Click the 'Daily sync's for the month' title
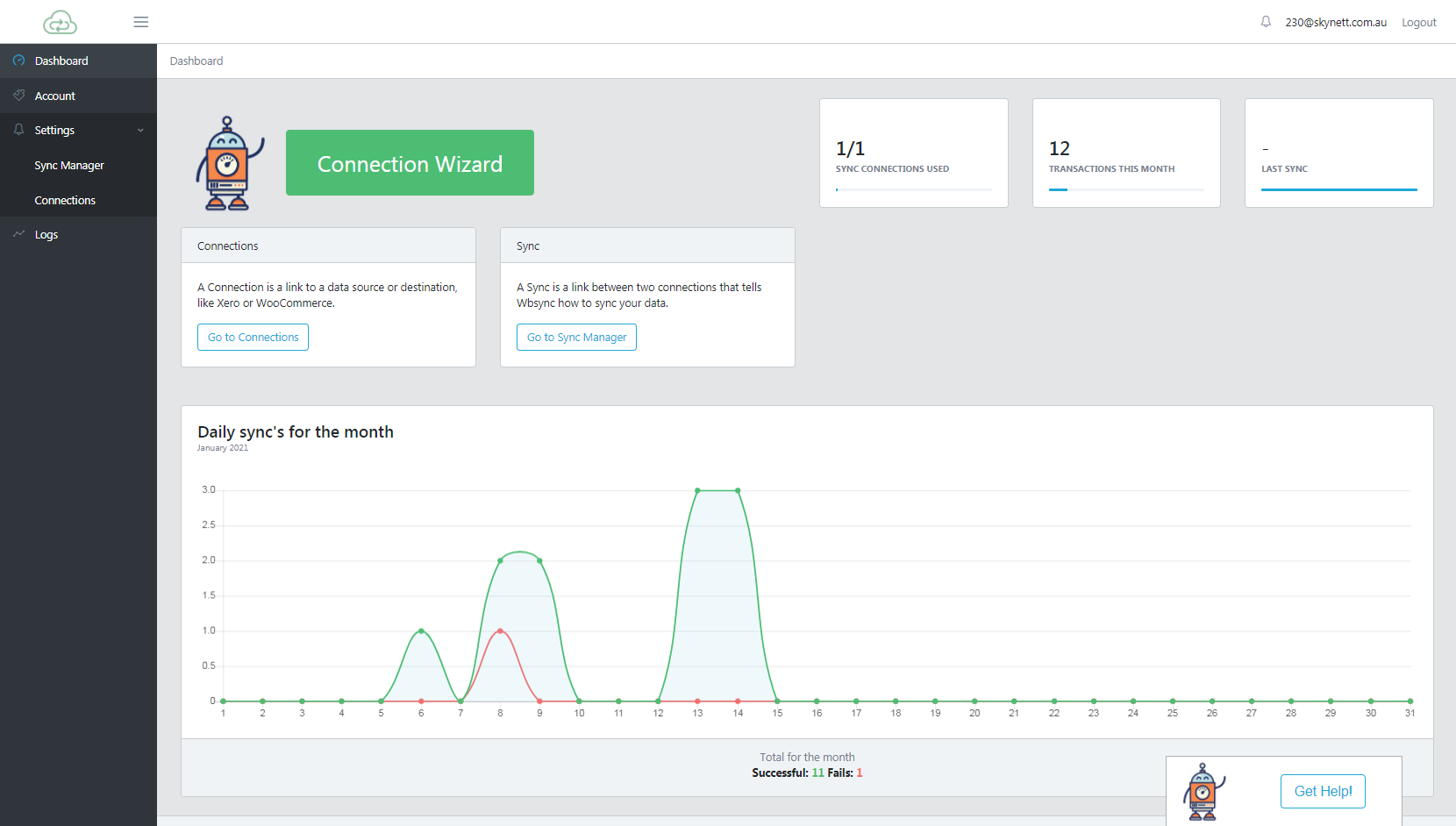 click(x=296, y=431)
